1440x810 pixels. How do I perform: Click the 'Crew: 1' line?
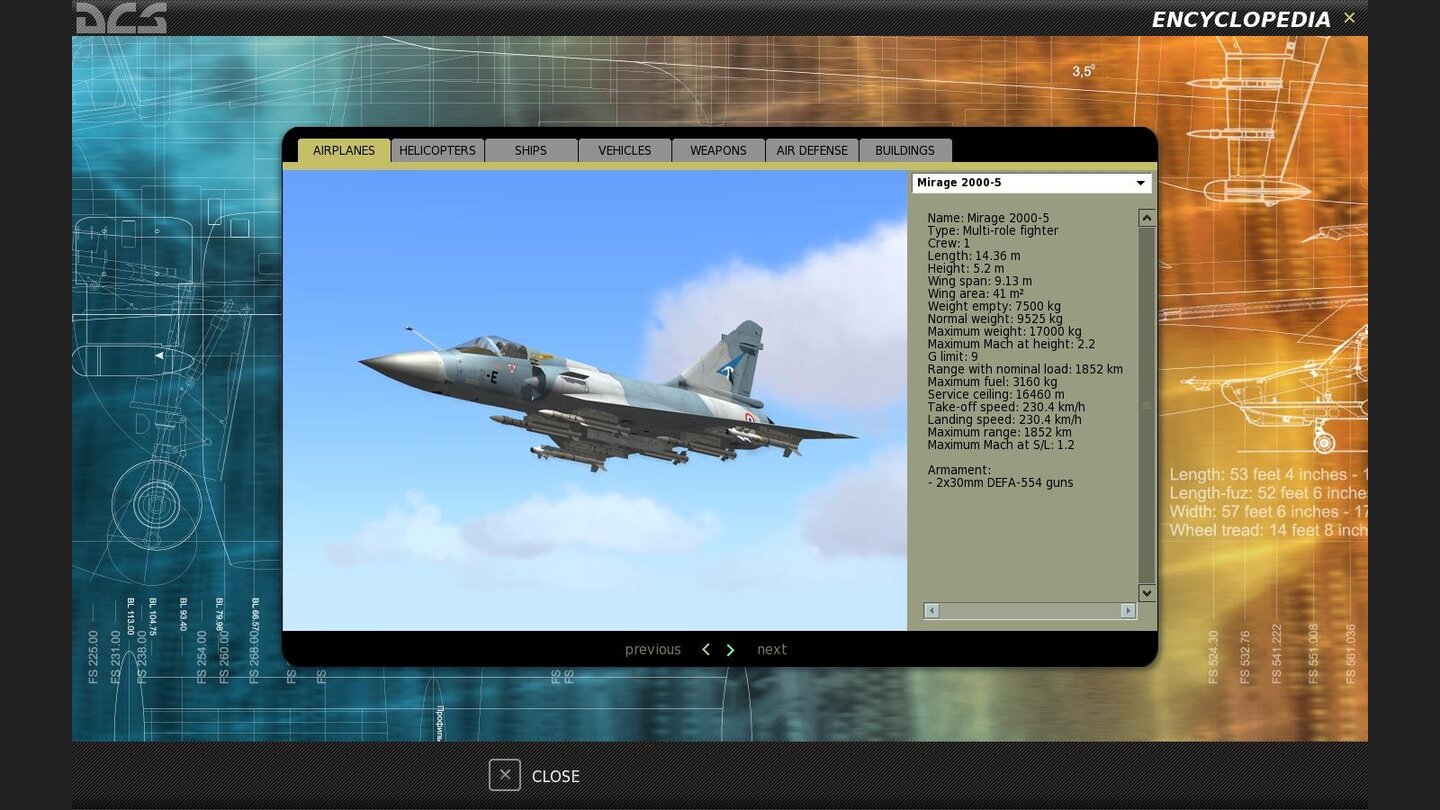[948, 243]
